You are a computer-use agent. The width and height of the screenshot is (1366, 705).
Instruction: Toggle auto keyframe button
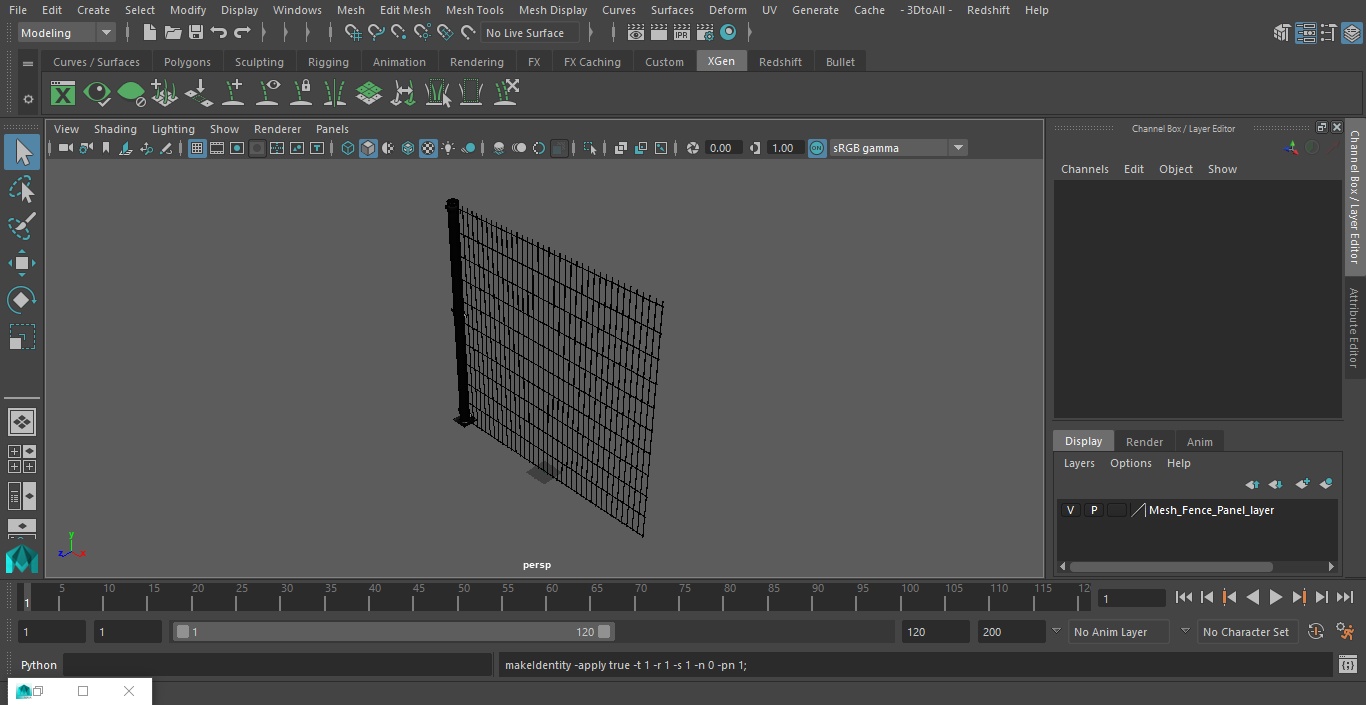pos(1315,631)
